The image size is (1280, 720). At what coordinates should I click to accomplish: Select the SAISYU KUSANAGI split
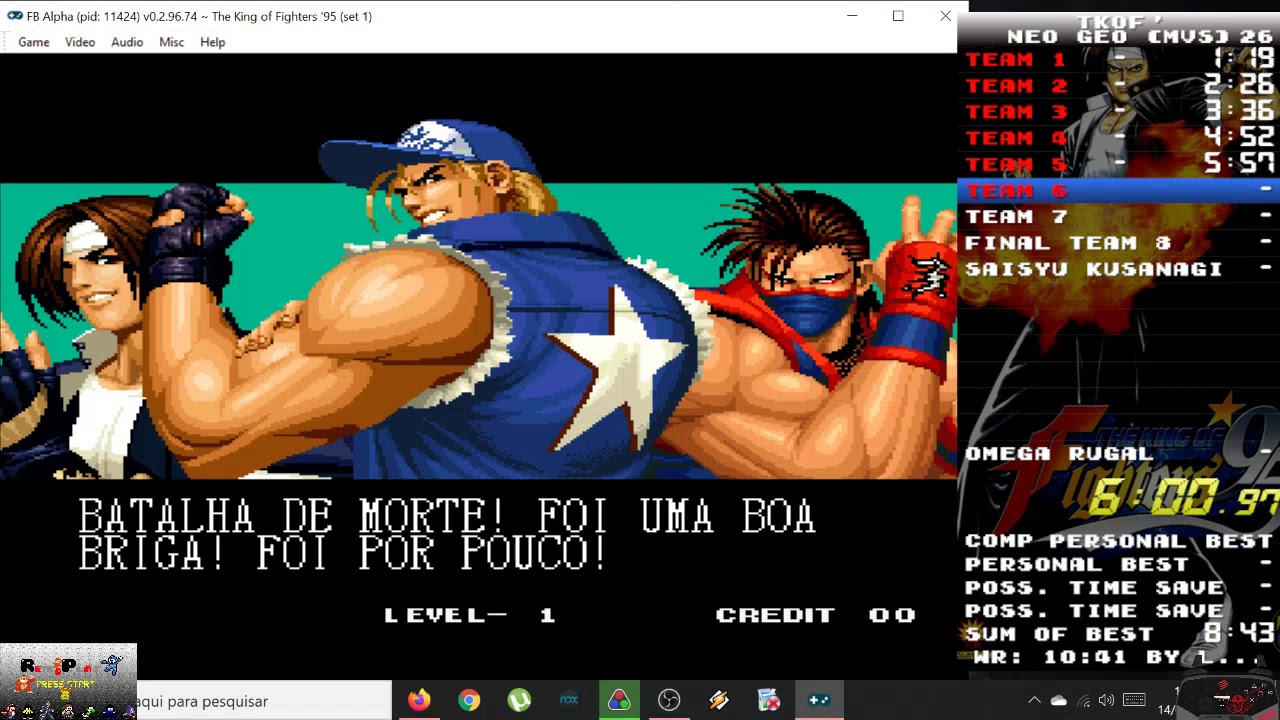tap(1118, 268)
